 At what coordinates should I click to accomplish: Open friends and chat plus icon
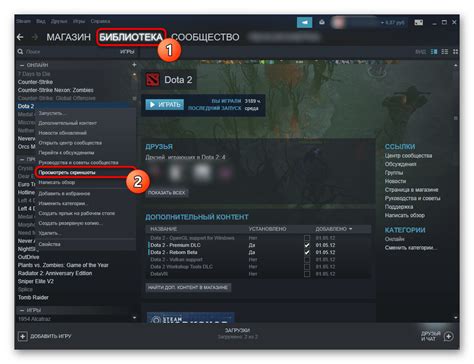point(449,336)
